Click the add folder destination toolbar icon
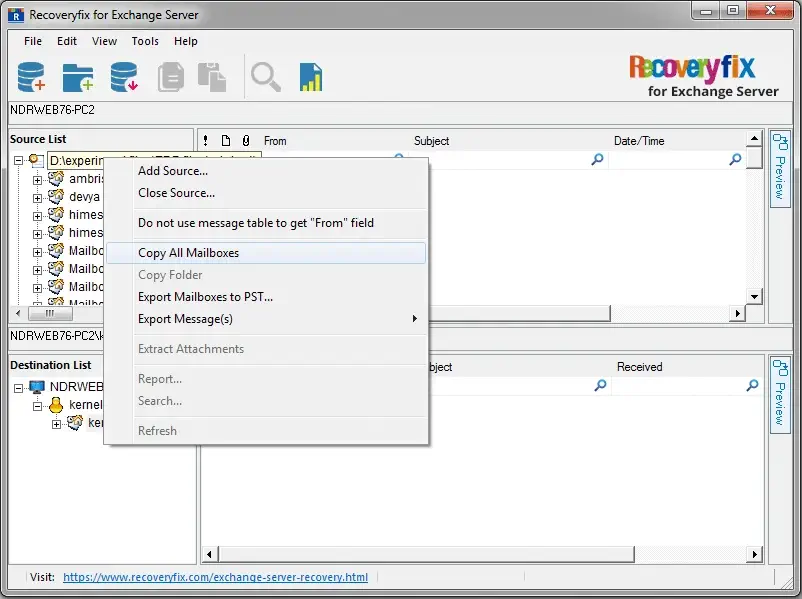This screenshot has height=599, width=802. 78,77
